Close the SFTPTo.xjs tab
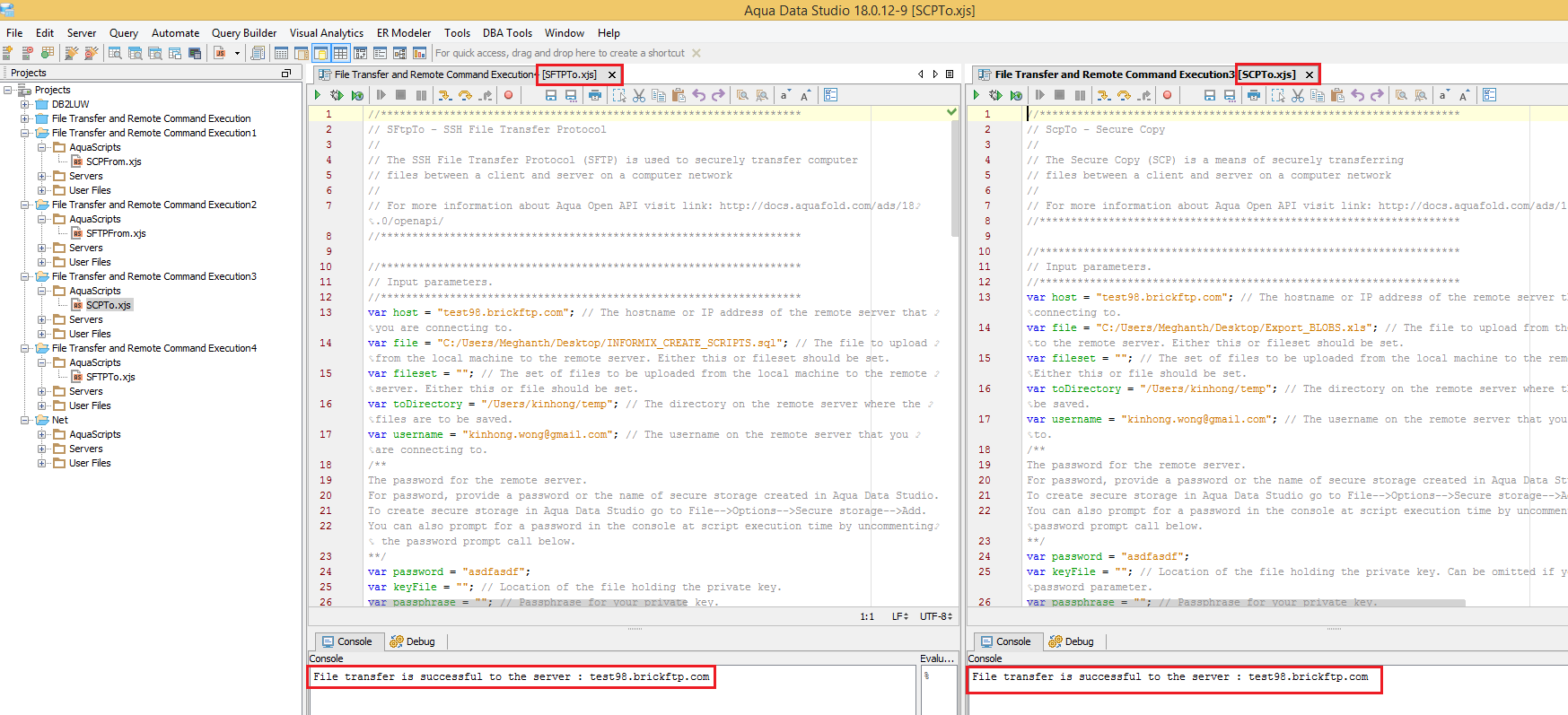Screen dimensions: 1568x715 tap(612, 75)
